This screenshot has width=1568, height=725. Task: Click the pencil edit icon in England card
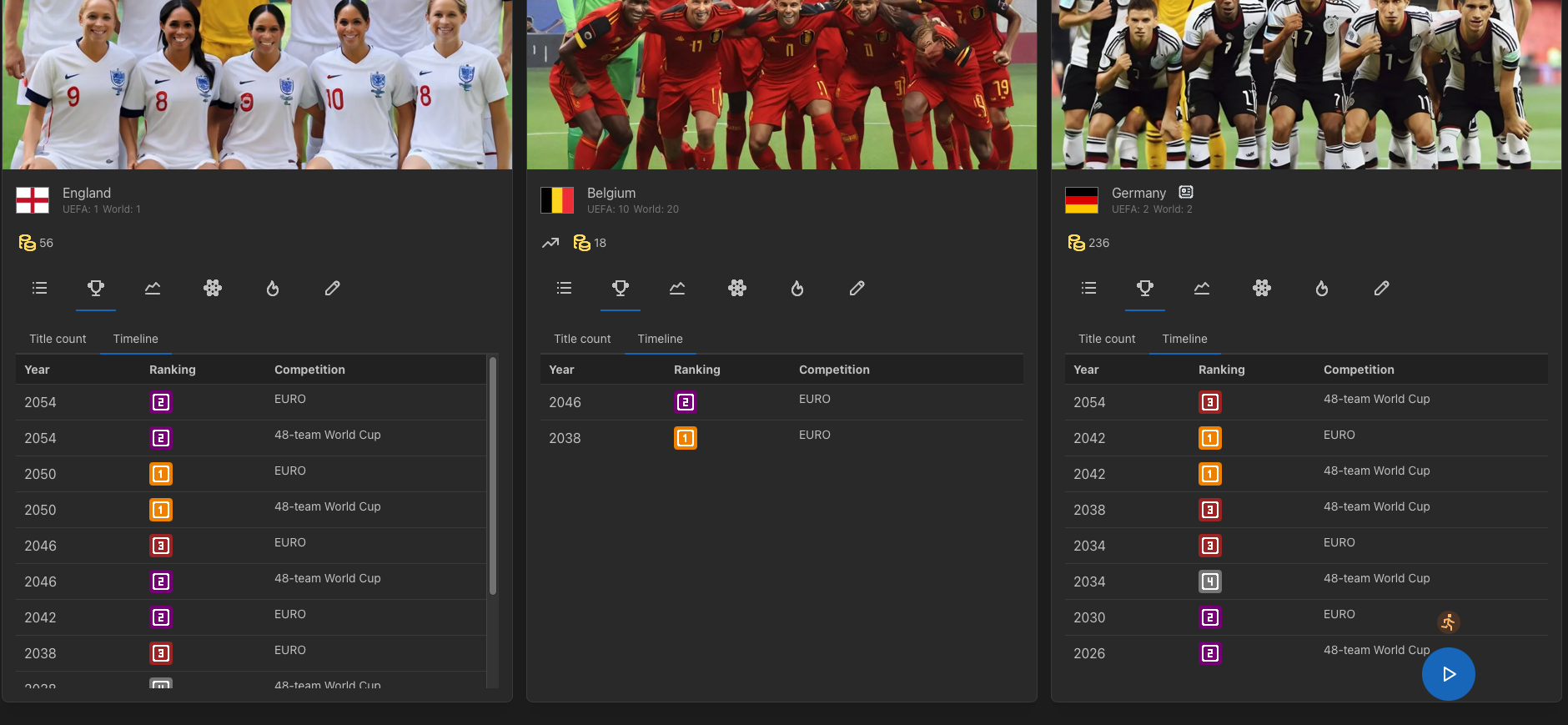[332, 288]
